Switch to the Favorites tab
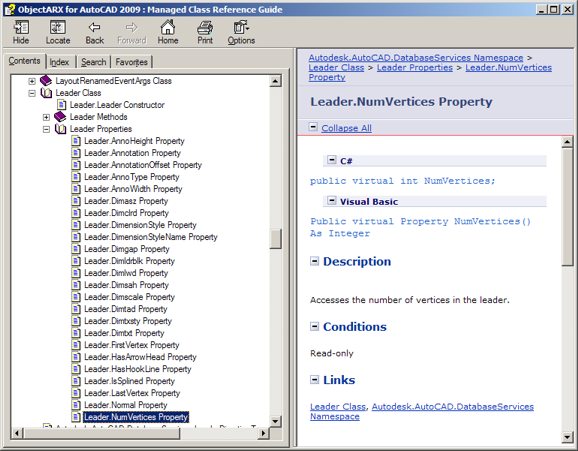 132,62
